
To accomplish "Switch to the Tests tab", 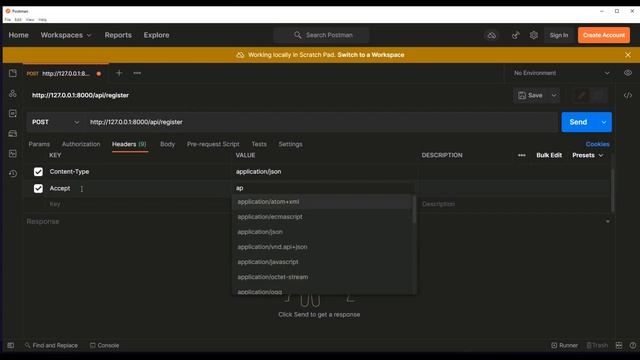I will point(259,144).
